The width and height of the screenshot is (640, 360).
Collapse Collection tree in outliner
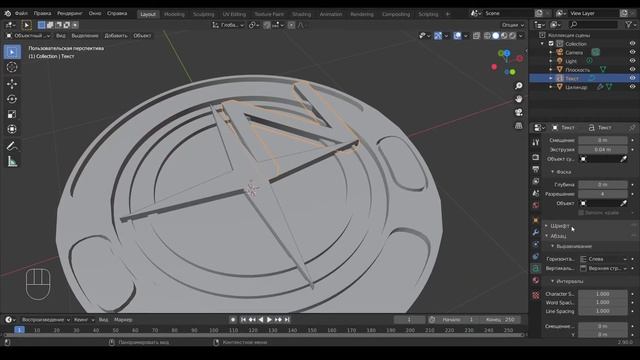(x=542, y=44)
